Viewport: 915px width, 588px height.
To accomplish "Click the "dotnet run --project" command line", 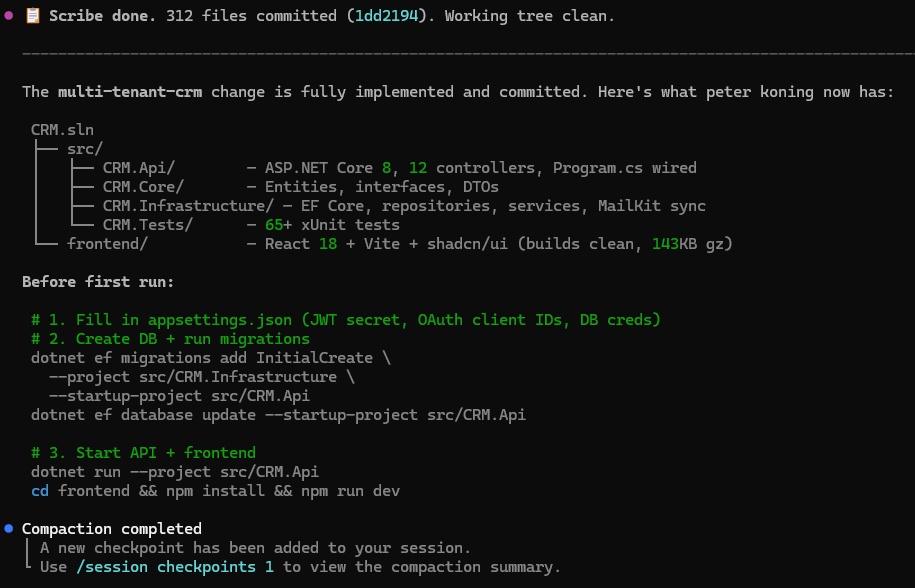I will (x=175, y=472).
